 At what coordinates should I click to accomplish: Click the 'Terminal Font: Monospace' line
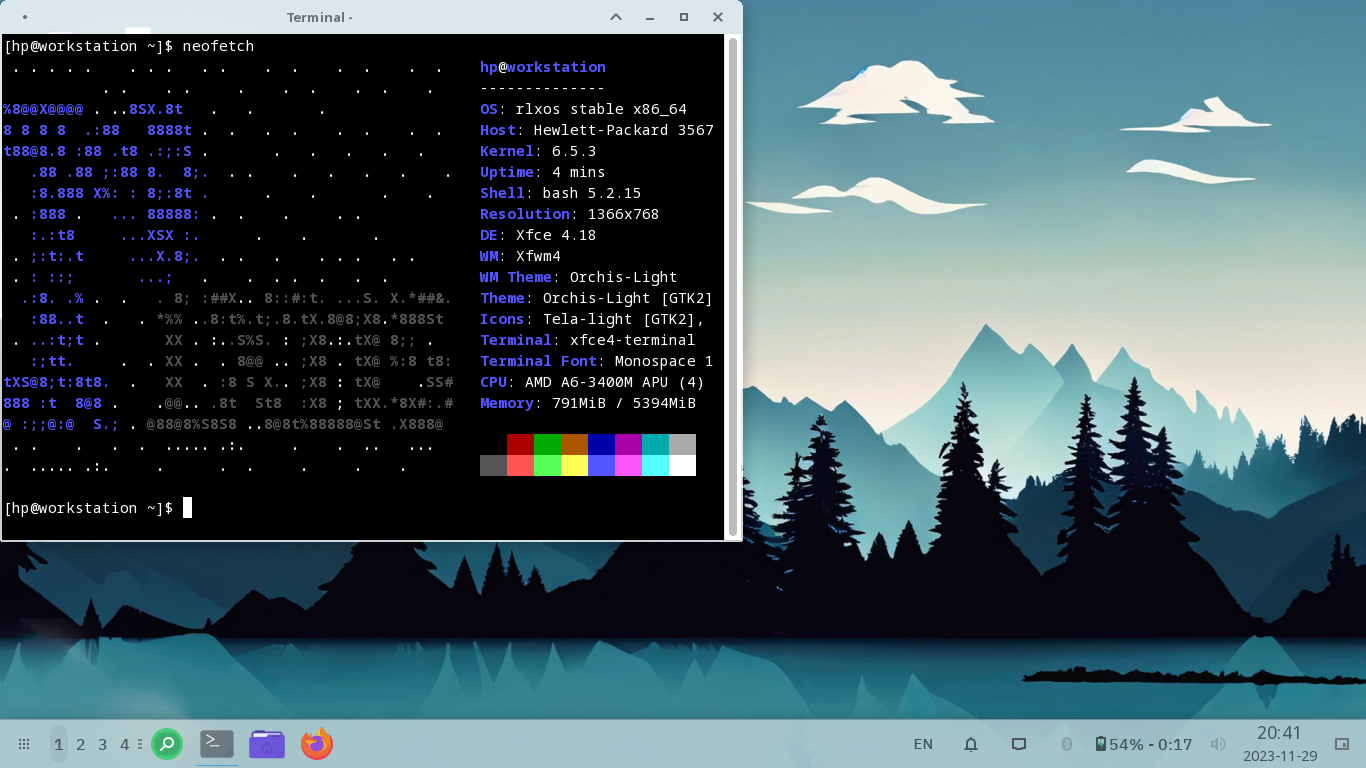[x=597, y=361]
